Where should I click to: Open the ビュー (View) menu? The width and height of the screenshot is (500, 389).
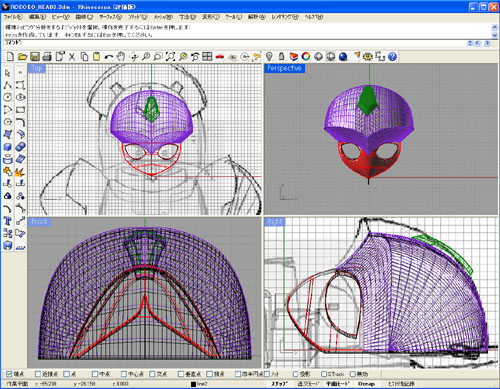[x=61, y=17]
